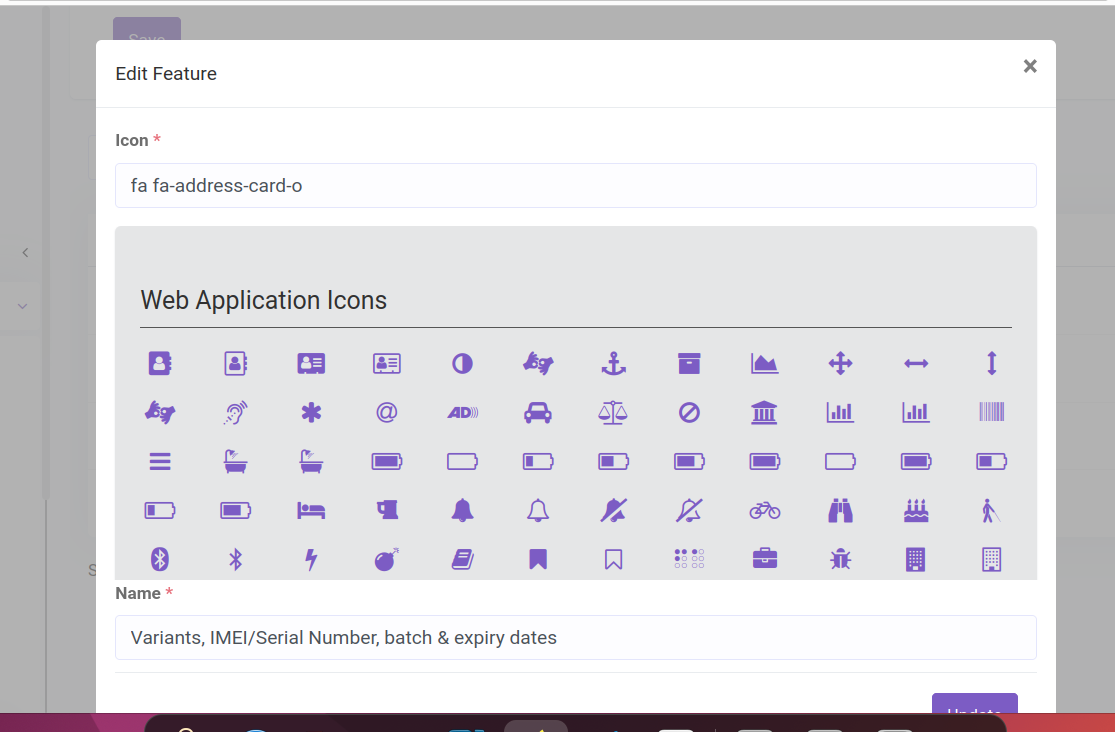This screenshot has height=732, width=1115.
Task: Pick the binoculars icon
Action: pos(840,511)
